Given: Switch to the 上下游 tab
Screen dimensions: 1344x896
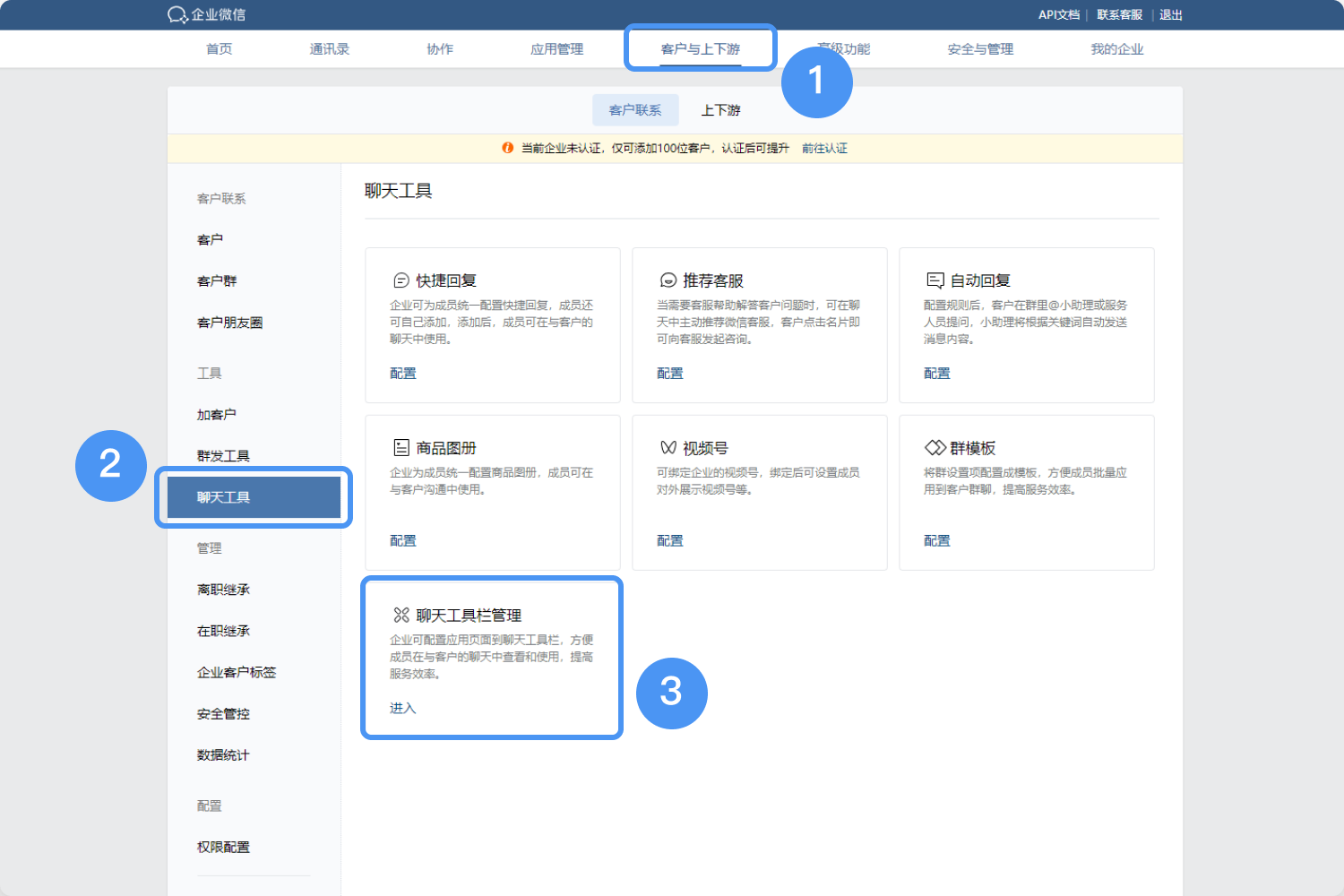Looking at the screenshot, I should (x=720, y=110).
